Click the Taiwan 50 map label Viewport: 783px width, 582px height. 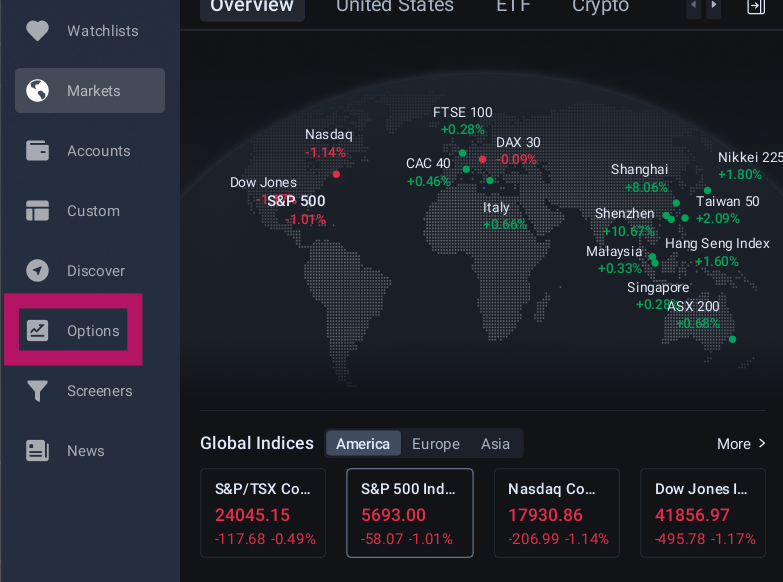click(728, 201)
